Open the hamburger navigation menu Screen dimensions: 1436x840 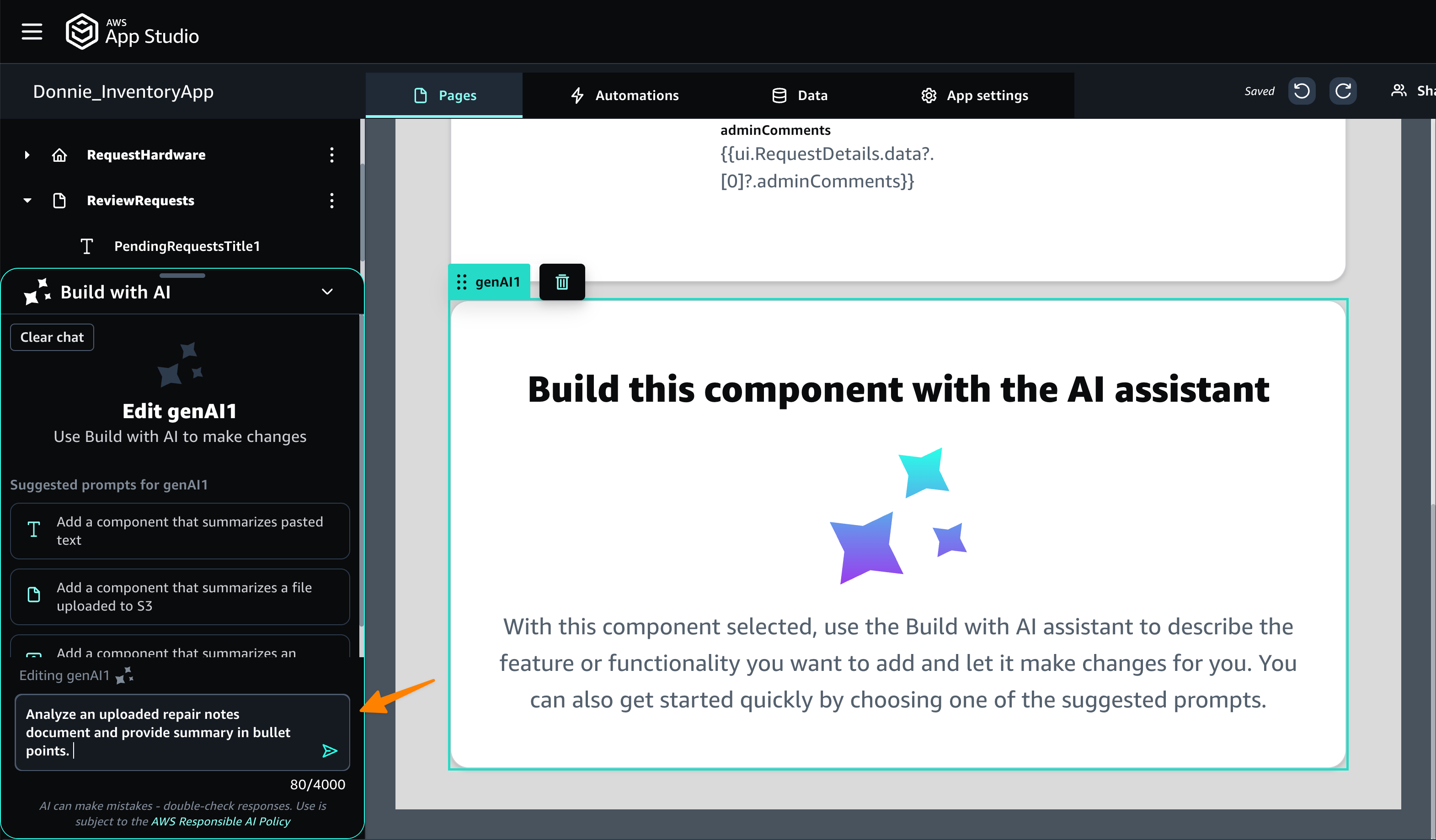coord(32,32)
